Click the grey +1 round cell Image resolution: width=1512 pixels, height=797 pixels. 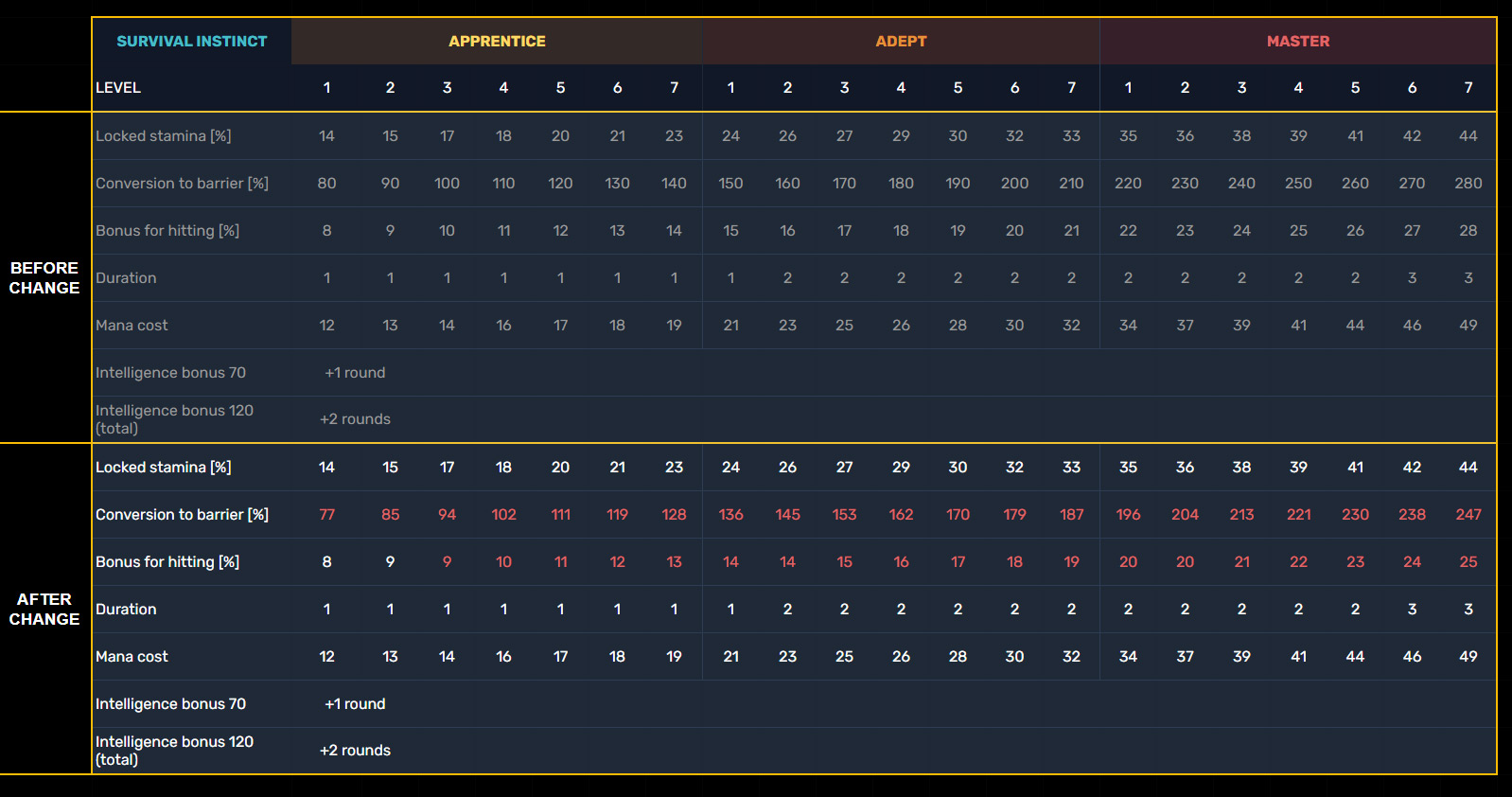coord(355,373)
